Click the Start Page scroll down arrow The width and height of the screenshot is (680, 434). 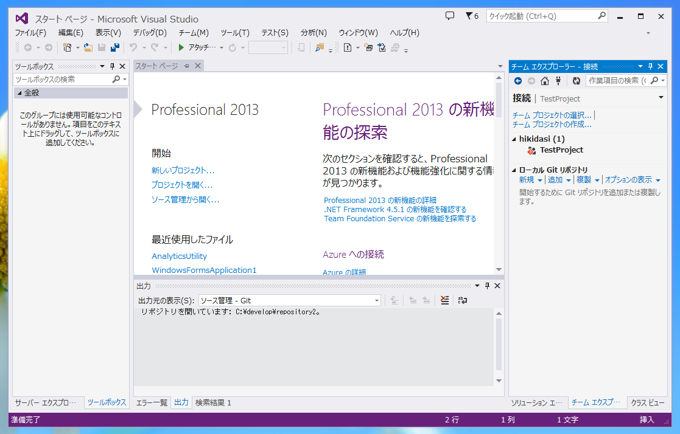(499, 269)
